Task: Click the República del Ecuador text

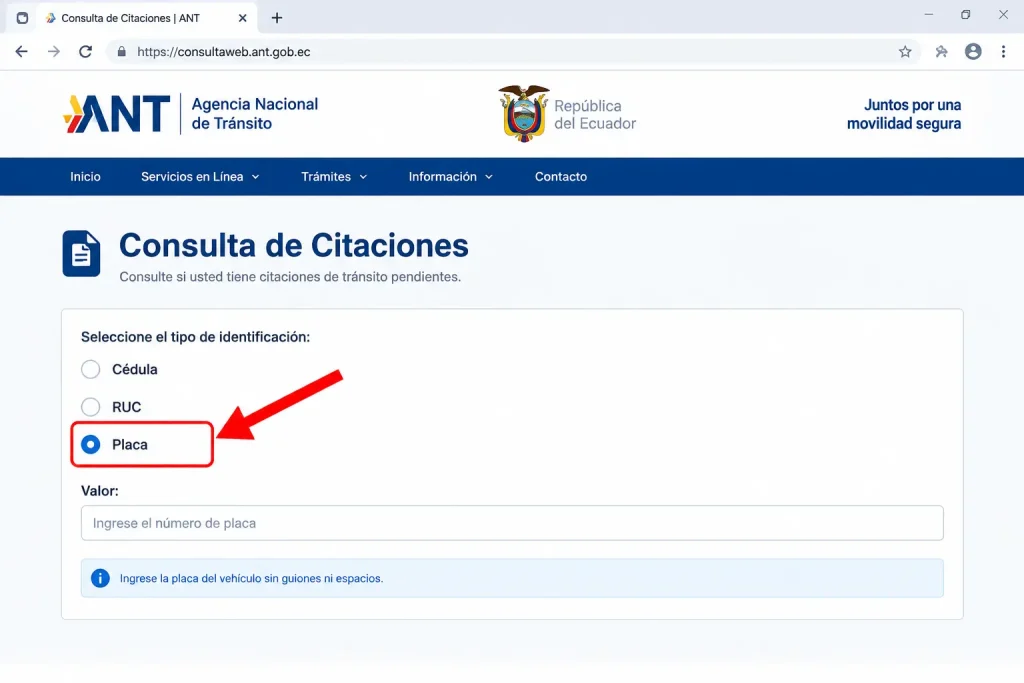Action: click(595, 114)
